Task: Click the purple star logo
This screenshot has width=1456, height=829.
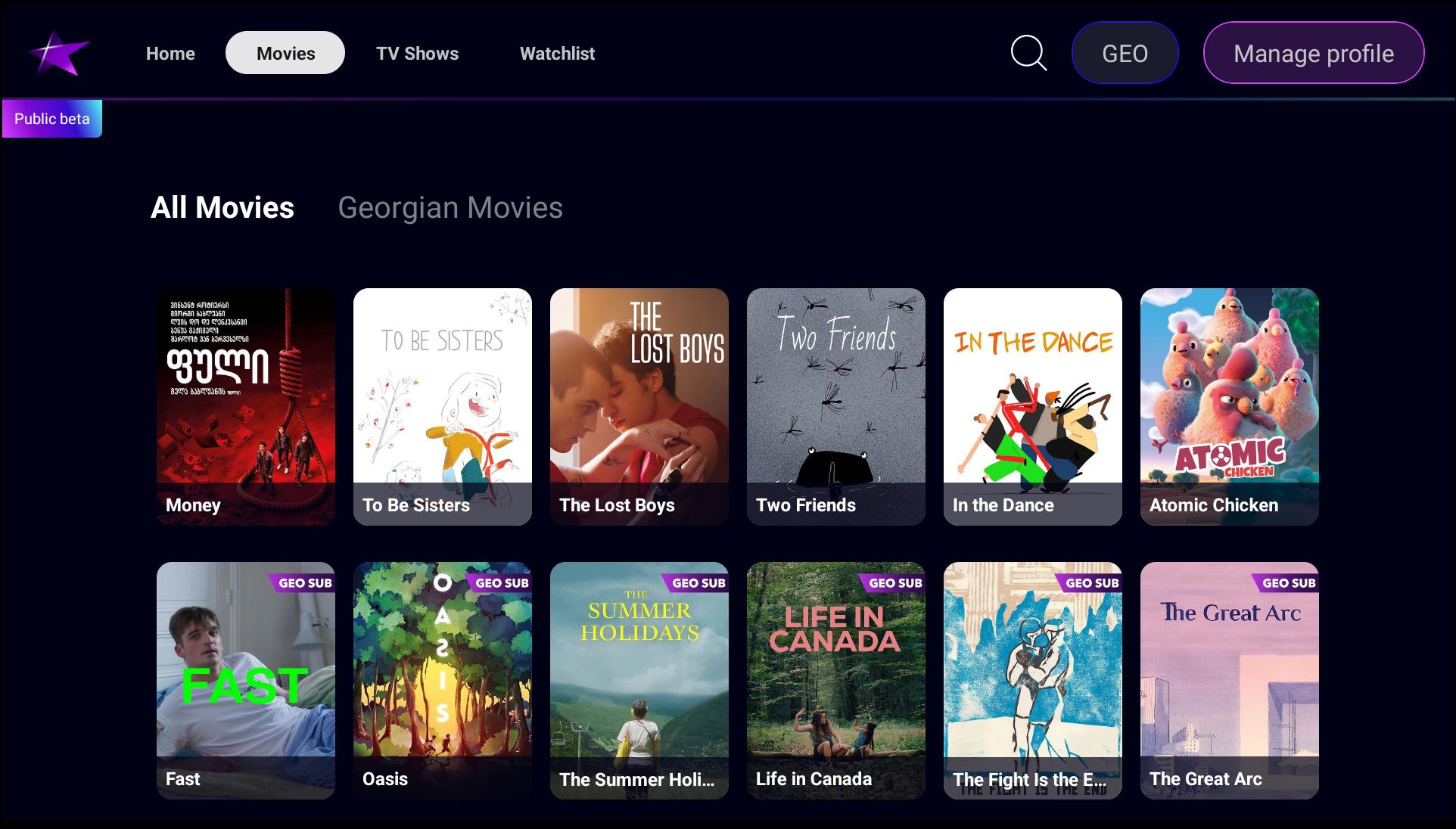Action: coord(59,53)
